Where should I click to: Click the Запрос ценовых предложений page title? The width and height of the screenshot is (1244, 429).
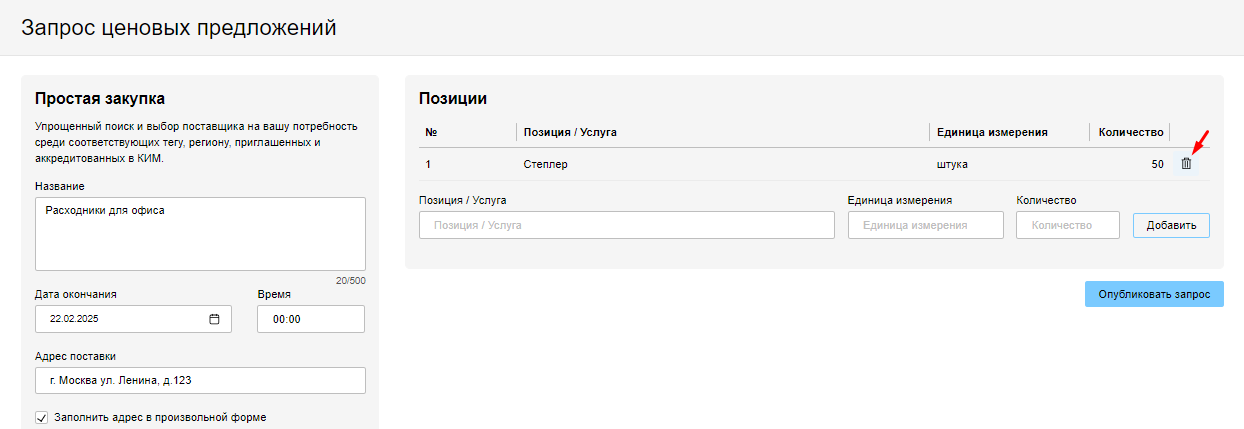pos(179,28)
